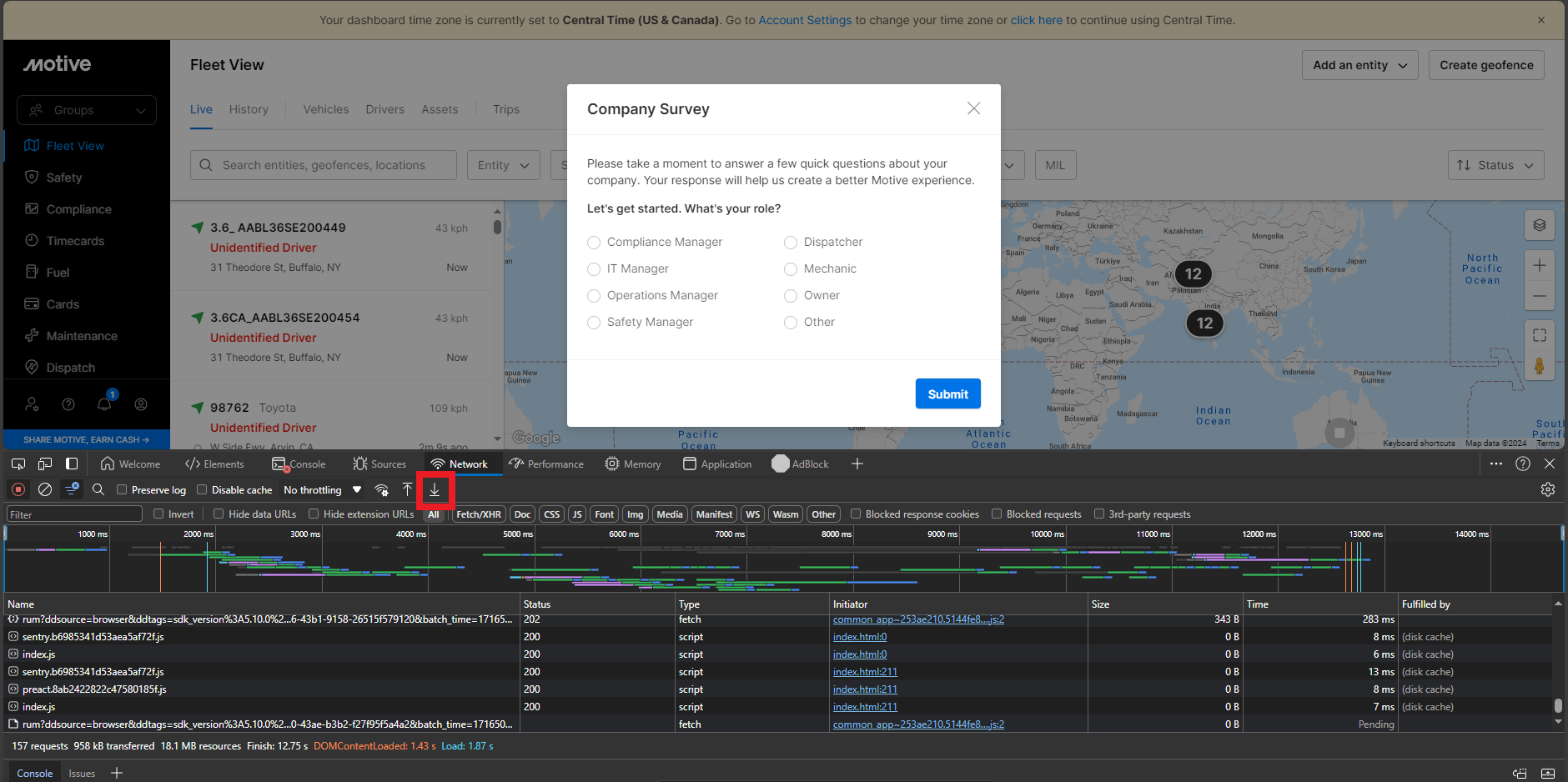Close the Company Survey dialog
The height and width of the screenshot is (782, 1568).
pyautogui.click(x=973, y=108)
